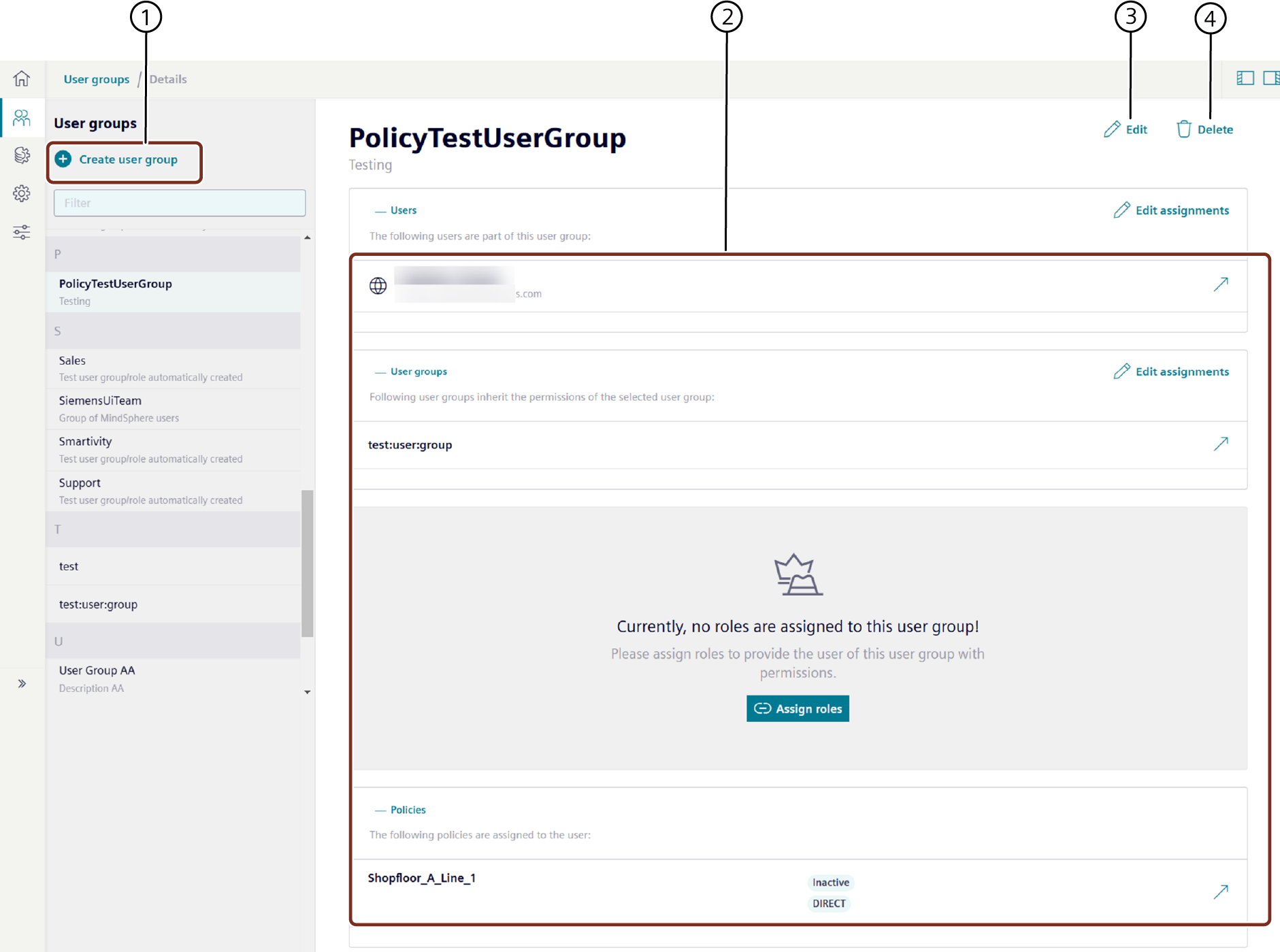The width and height of the screenshot is (1280, 952).
Task: Select the Smartivity user group
Action: coord(173,450)
